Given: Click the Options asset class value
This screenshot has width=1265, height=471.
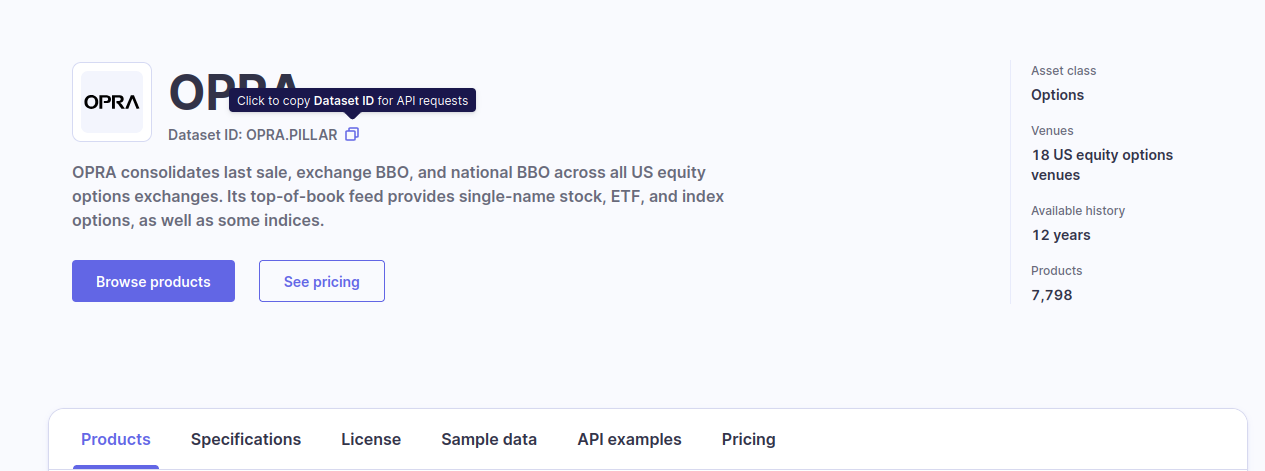Looking at the screenshot, I should [1057, 95].
